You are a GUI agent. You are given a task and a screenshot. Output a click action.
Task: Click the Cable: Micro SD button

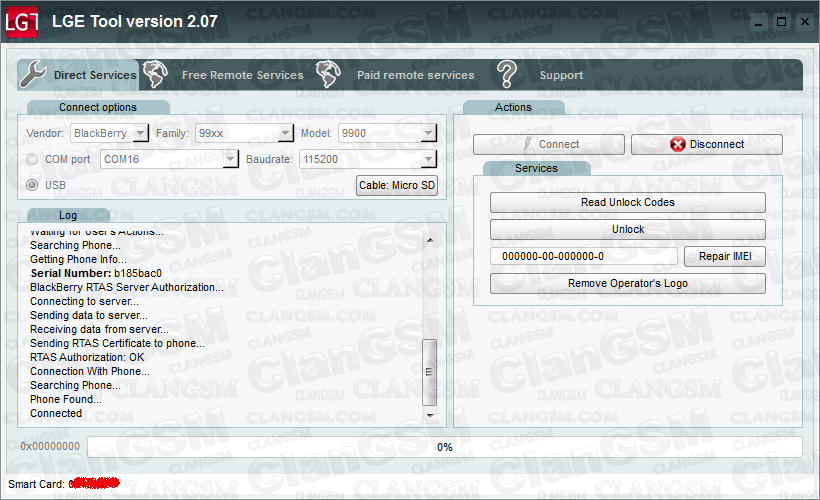pos(397,185)
